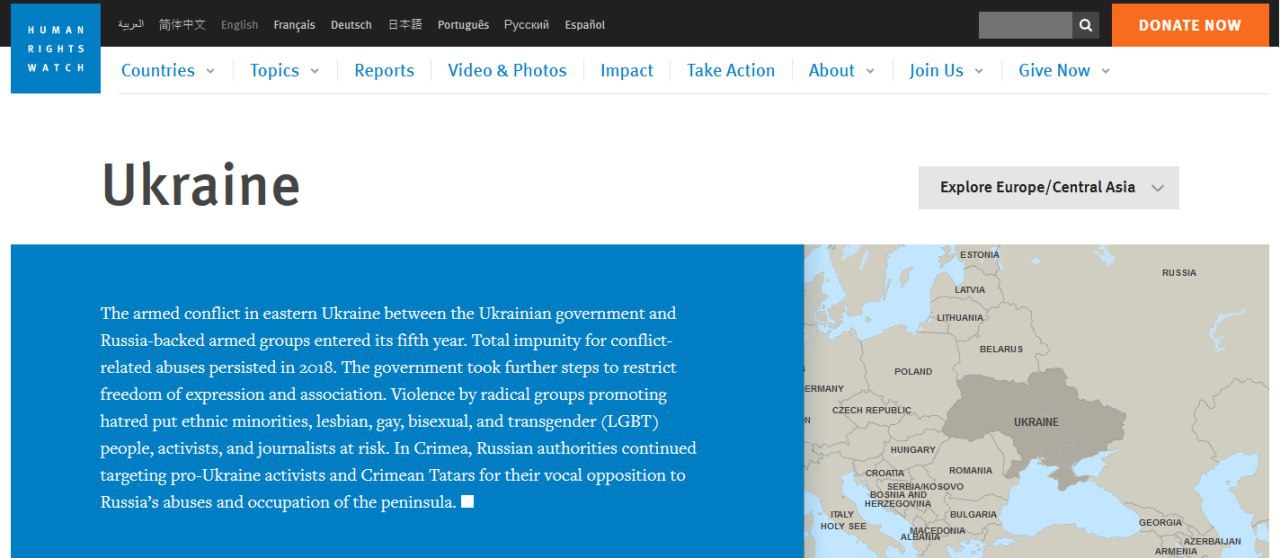Switch language to Arabic
Image resolution: width=1280 pixels, height=558 pixels.
[x=131, y=24]
